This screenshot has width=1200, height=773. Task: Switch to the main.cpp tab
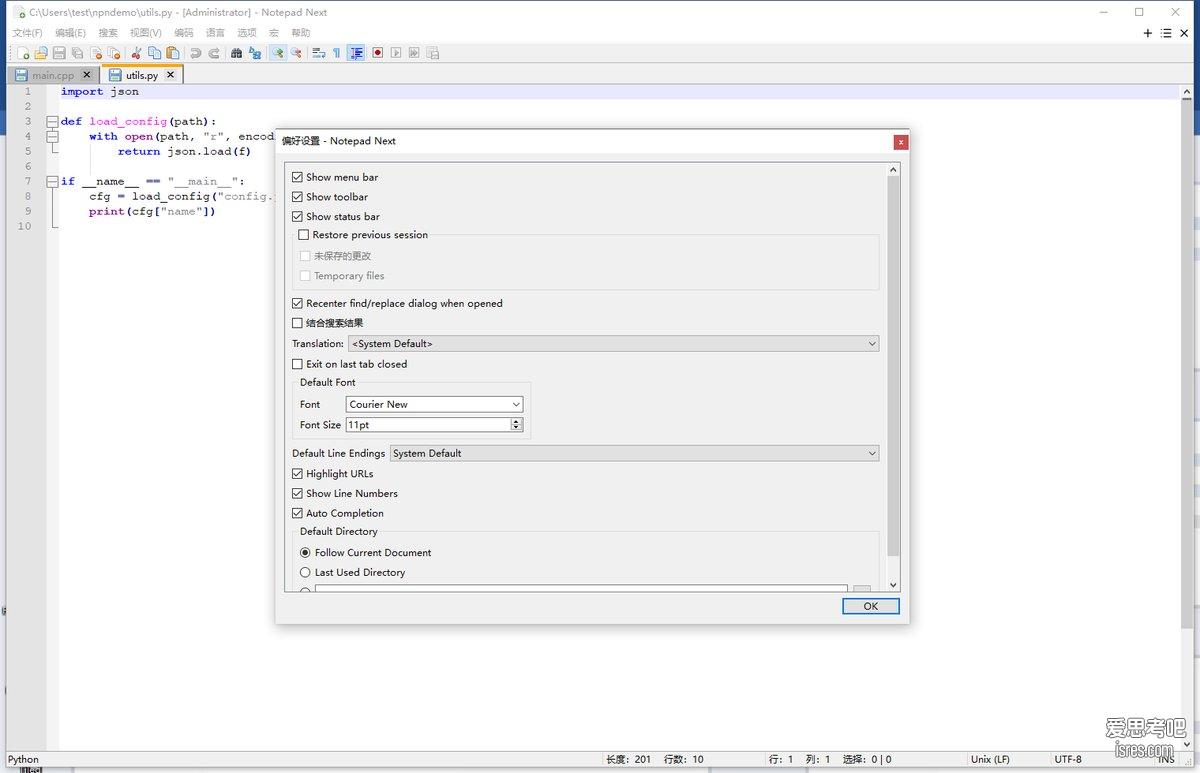tap(52, 75)
